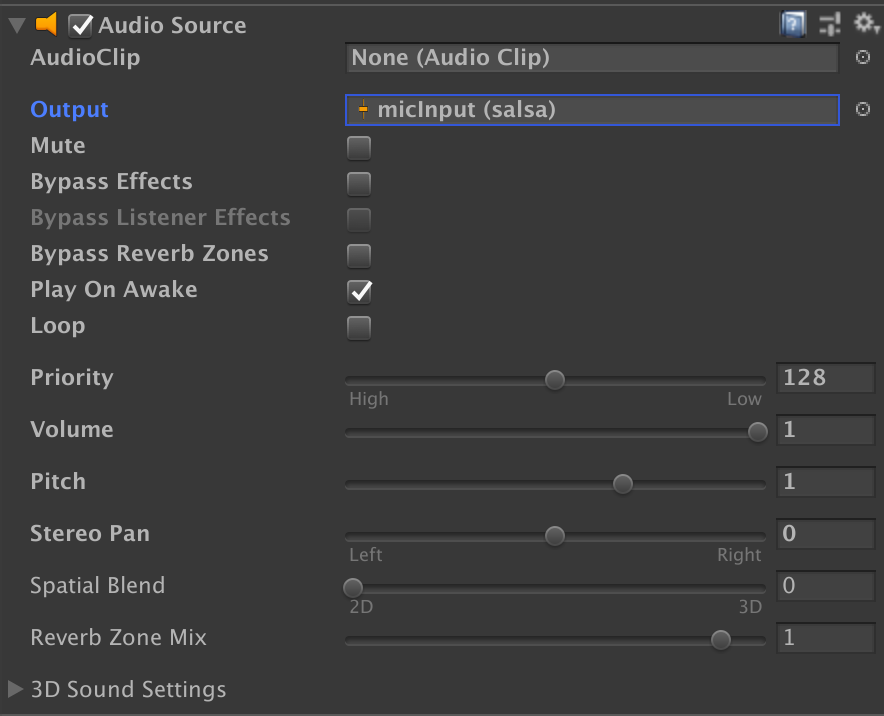Open the Audio Source help reference icon
Viewport: 884px width, 716px height.
click(793, 25)
